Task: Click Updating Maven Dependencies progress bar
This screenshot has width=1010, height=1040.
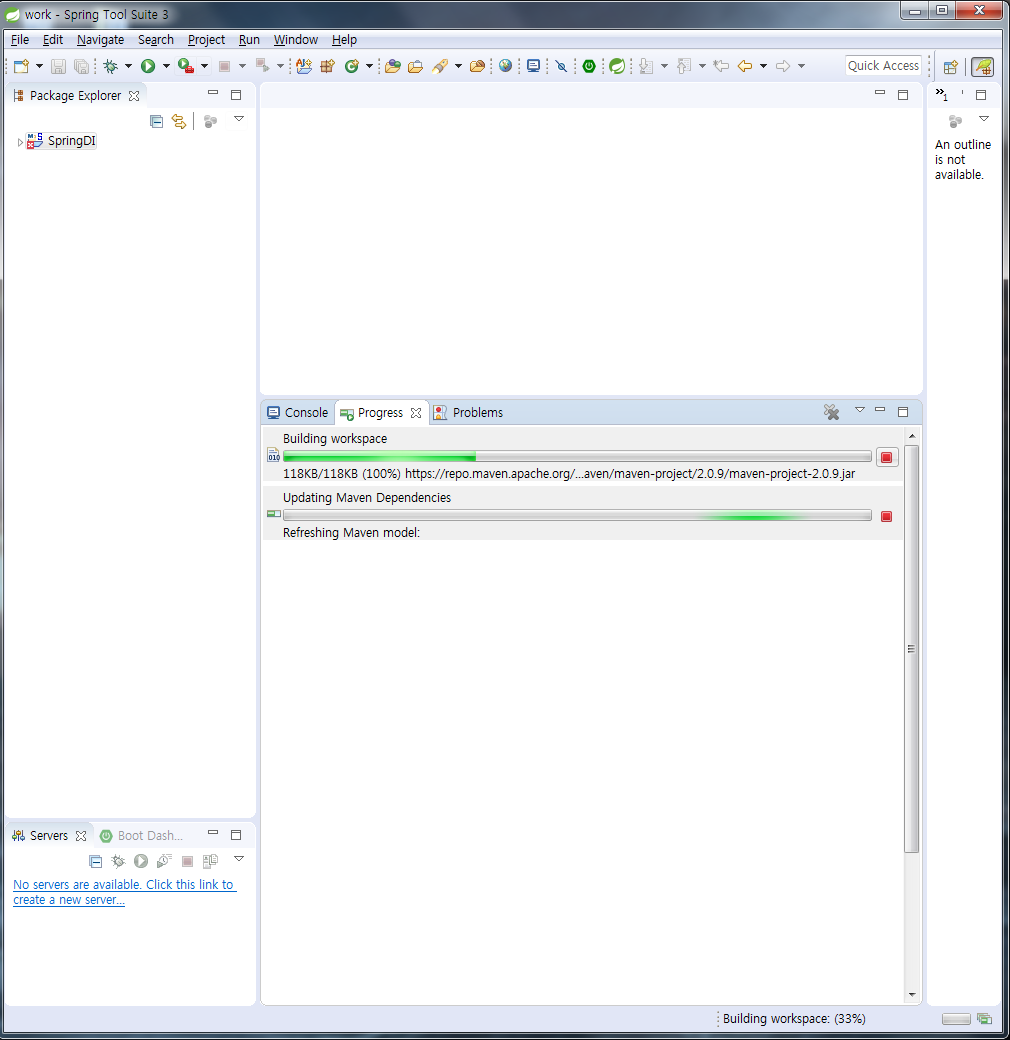Action: (x=577, y=515)
